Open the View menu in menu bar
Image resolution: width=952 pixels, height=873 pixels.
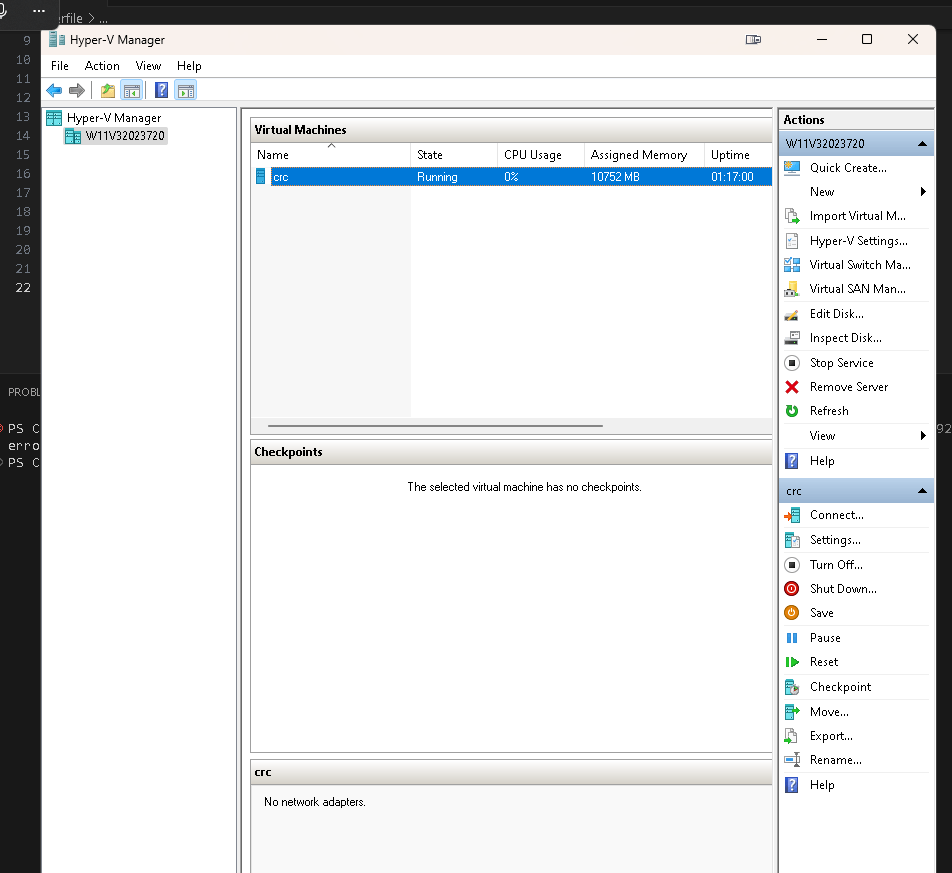coord(148,66)
